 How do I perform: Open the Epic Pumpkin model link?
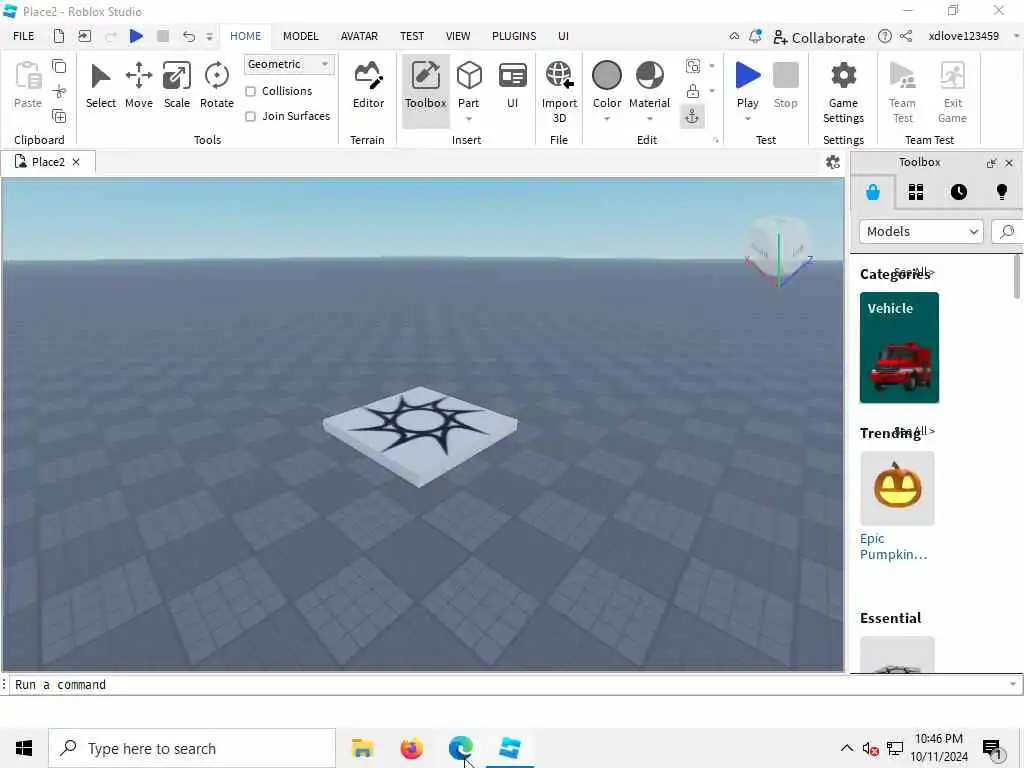pyautogui.click(x=893, y=547)
